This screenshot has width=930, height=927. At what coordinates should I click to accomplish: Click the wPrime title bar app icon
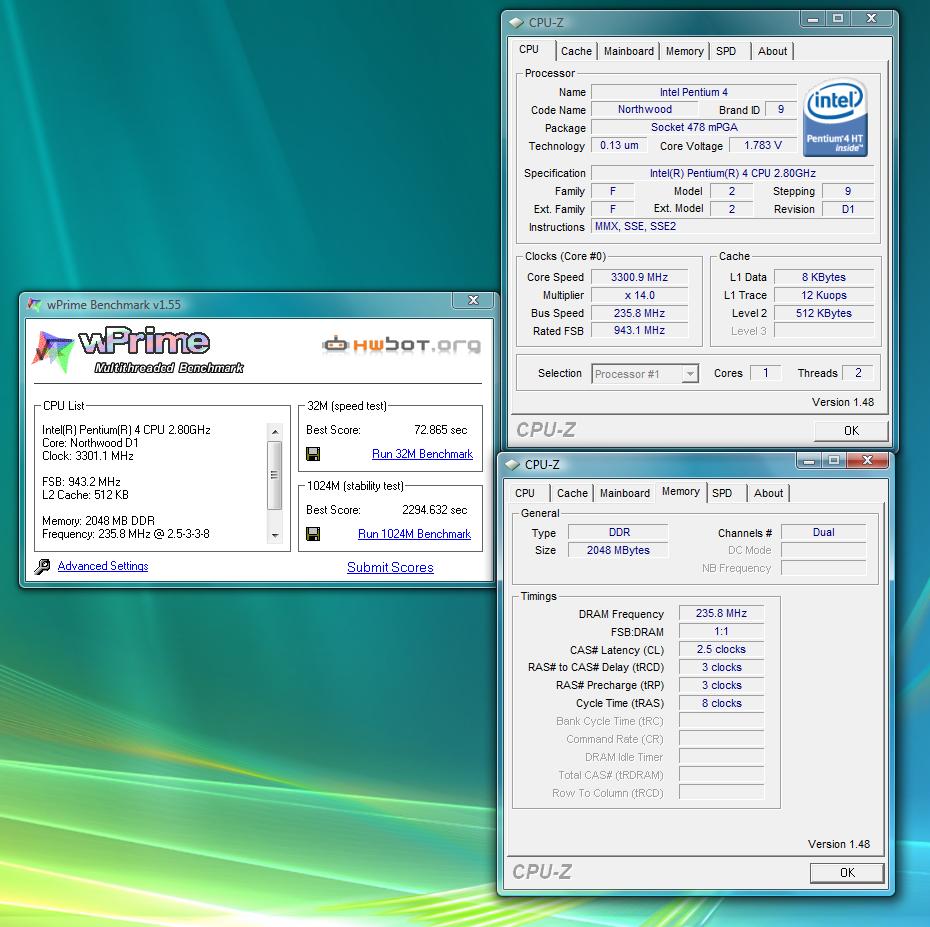coord(34,304)
